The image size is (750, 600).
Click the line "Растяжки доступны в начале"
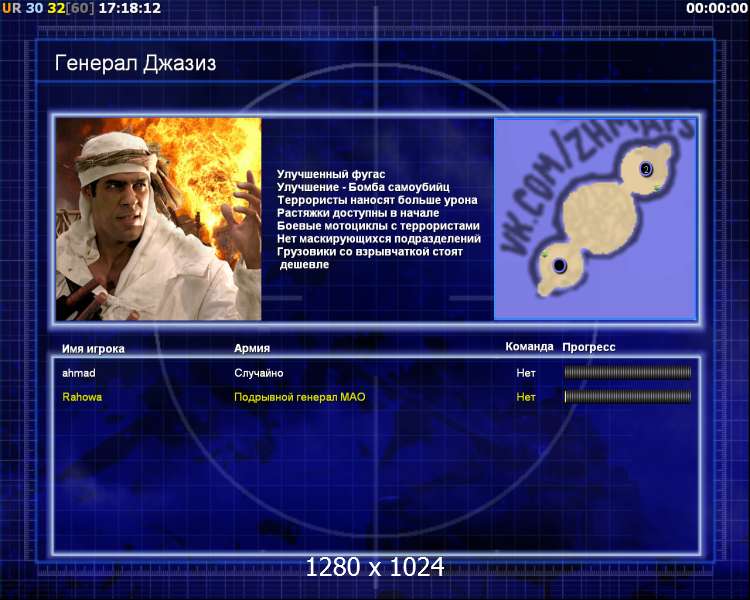358,213
